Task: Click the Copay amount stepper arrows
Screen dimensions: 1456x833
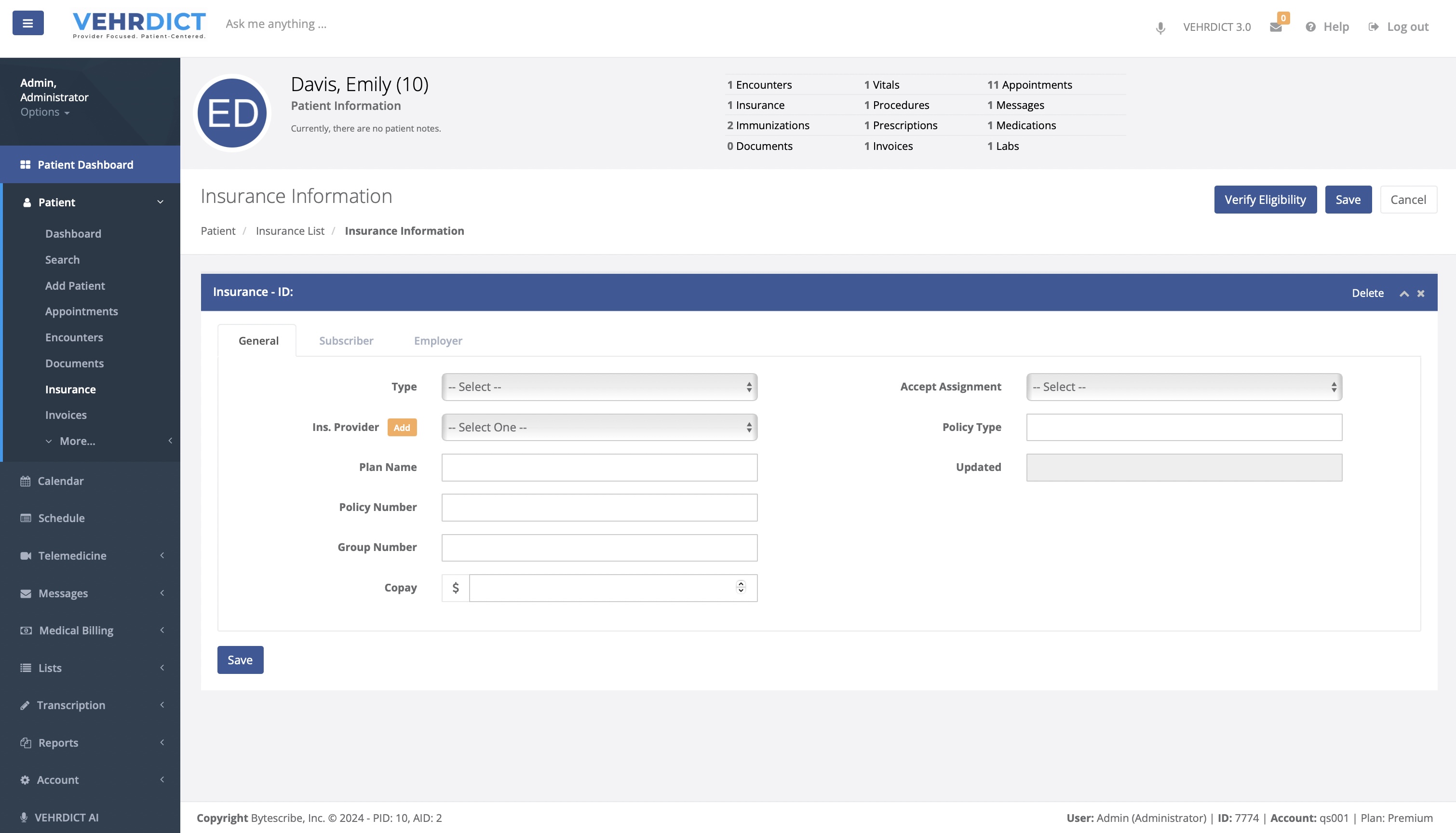Action: (741, 587)
